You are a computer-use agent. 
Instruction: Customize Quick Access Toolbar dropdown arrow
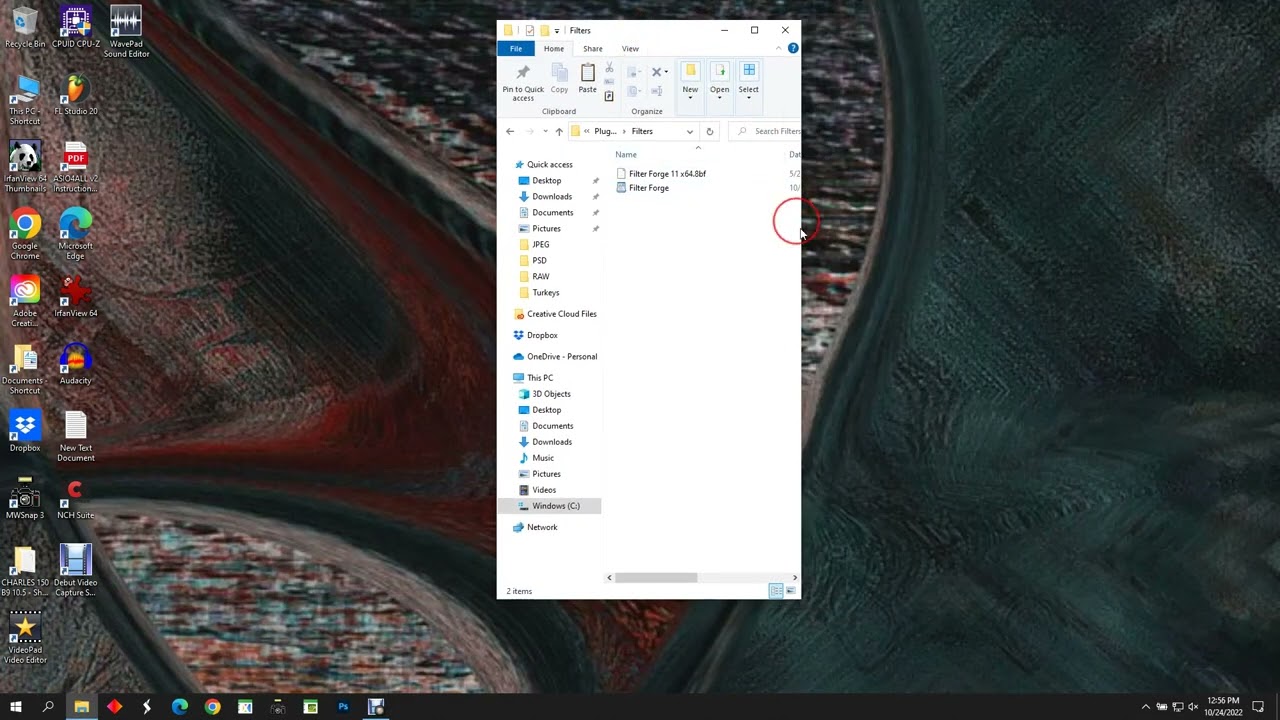pyautogui.click(x=558, y=30)
